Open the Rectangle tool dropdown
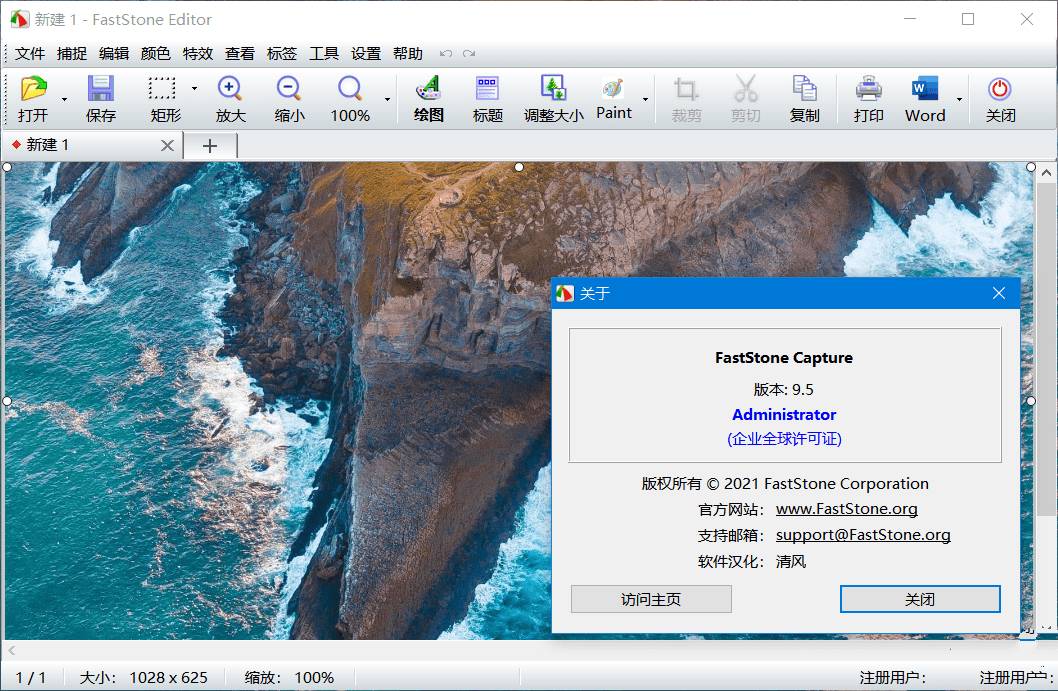The image size is (1058, 691). point(192,90)
